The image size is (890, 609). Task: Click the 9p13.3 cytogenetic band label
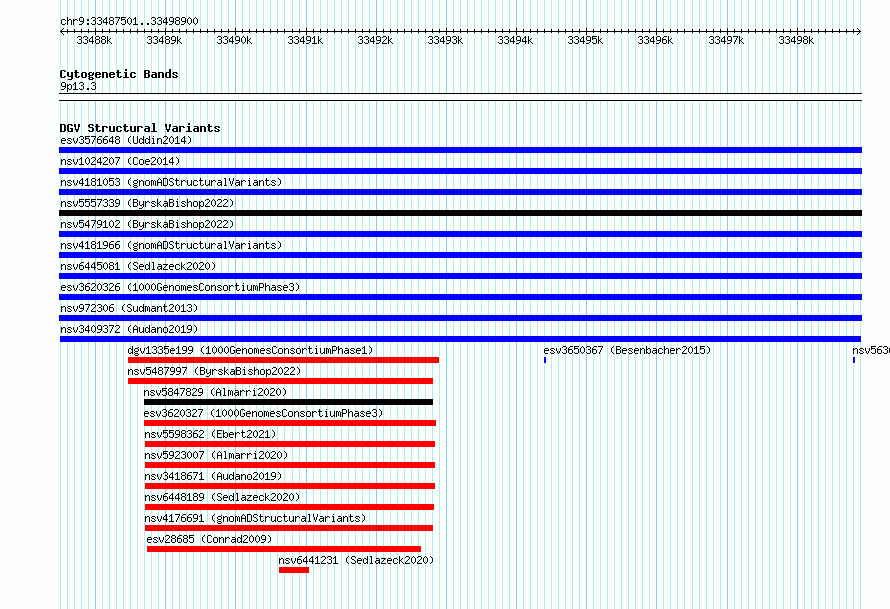click(78, 86)
